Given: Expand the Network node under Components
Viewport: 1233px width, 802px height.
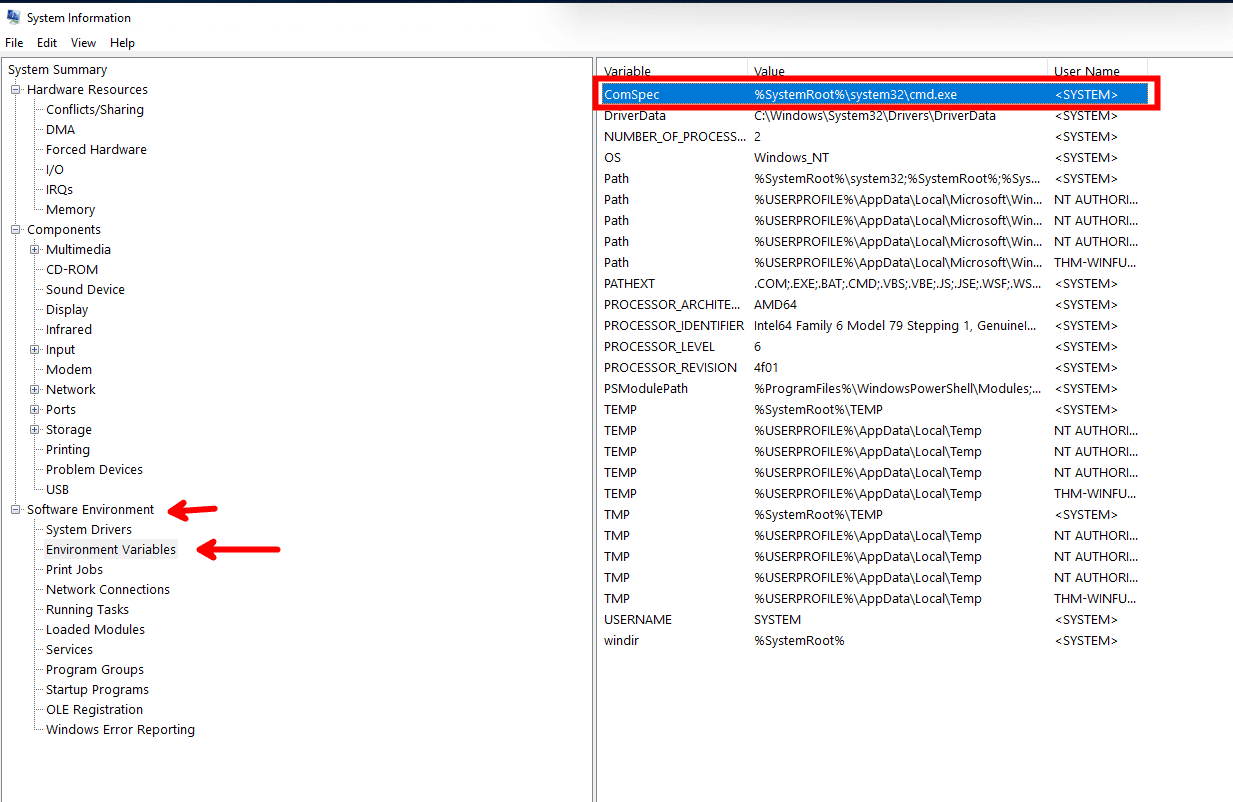Looking at the screenshot, I should pos(35,390).
